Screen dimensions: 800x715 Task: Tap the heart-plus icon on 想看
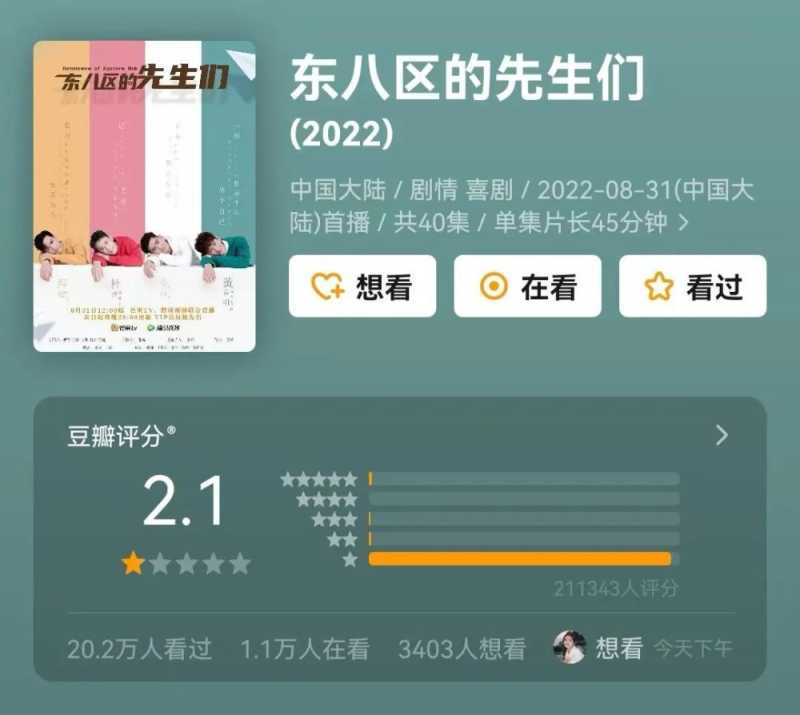[328, 286]
